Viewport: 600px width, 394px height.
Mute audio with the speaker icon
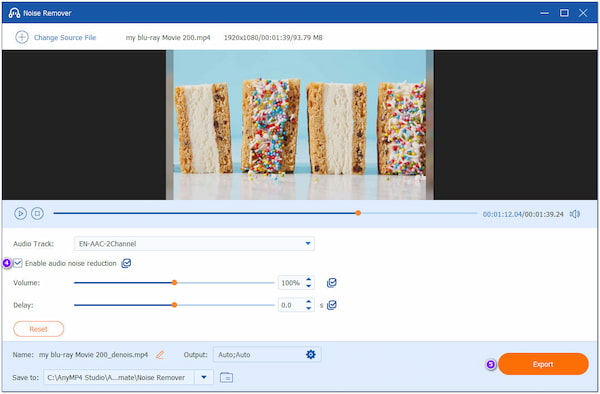tap(575, 214)
